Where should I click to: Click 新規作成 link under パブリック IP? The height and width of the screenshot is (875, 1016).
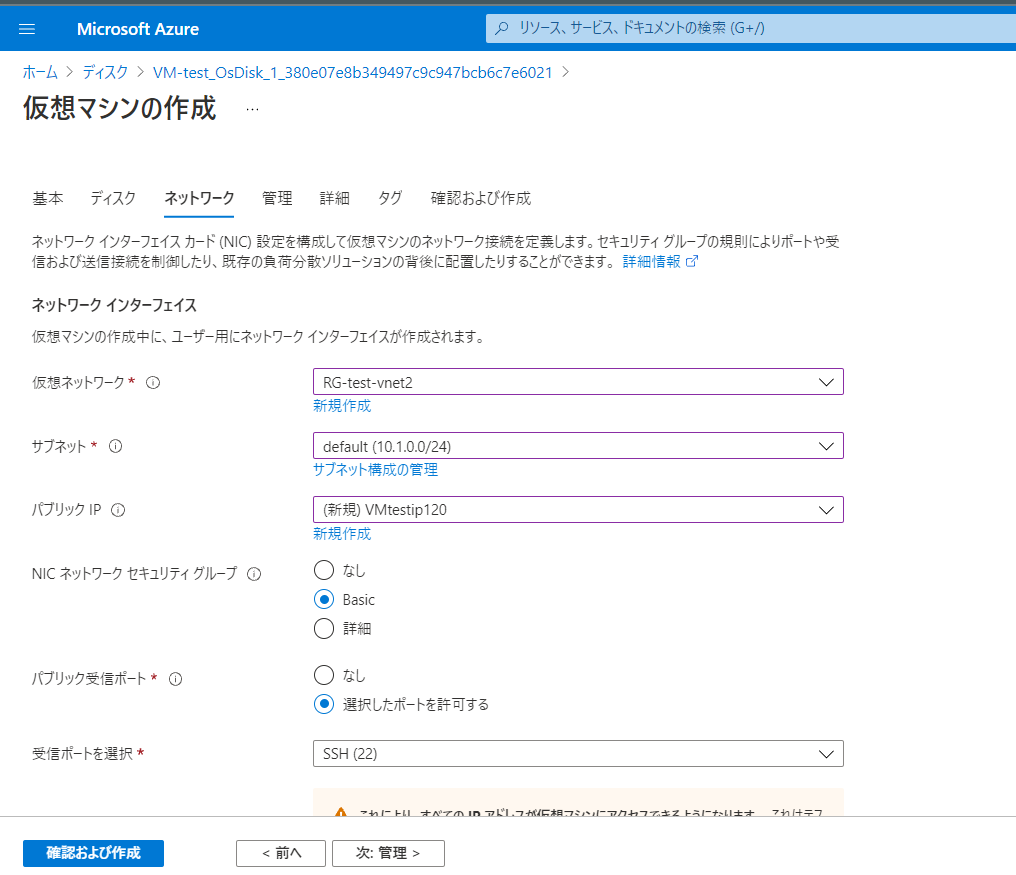(x=342, y=533)
